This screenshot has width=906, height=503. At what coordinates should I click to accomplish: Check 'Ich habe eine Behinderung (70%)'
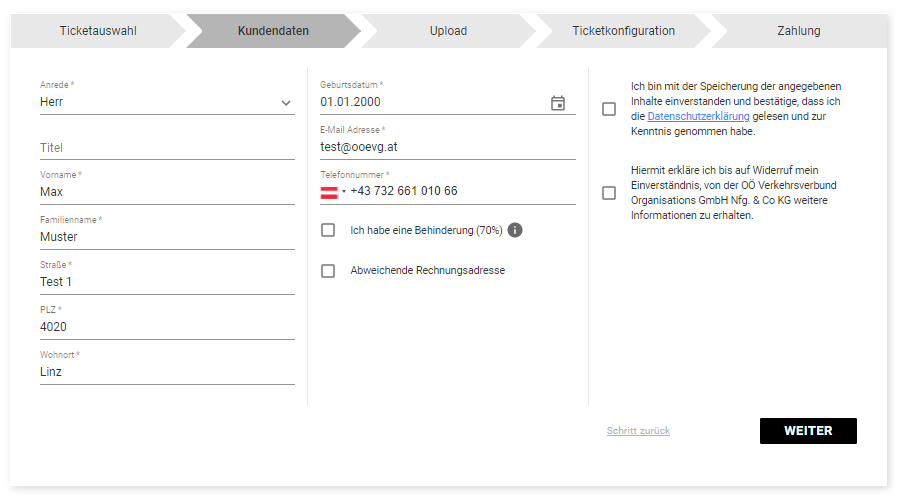(328, 230)
